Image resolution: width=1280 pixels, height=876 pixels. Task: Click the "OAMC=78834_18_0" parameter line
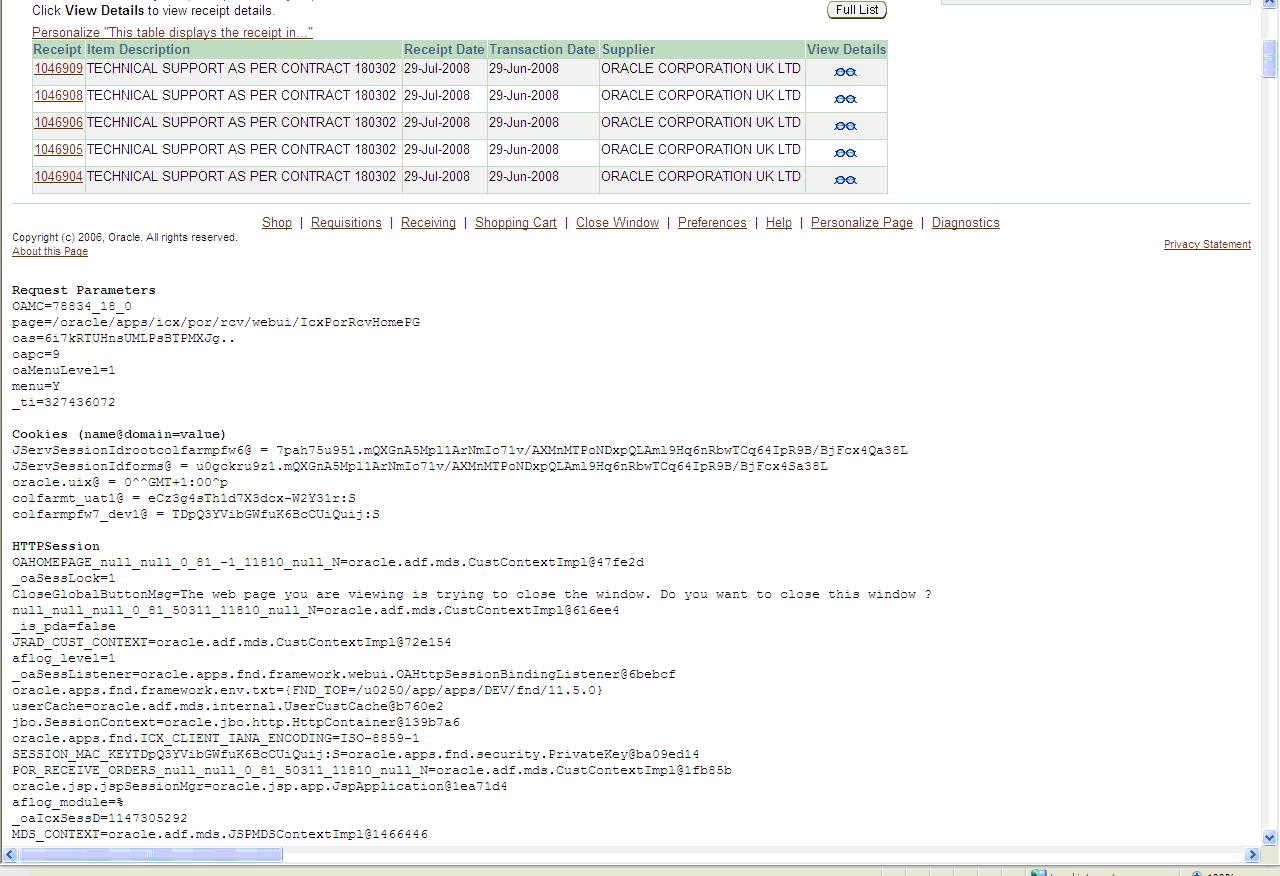(72, 306)
